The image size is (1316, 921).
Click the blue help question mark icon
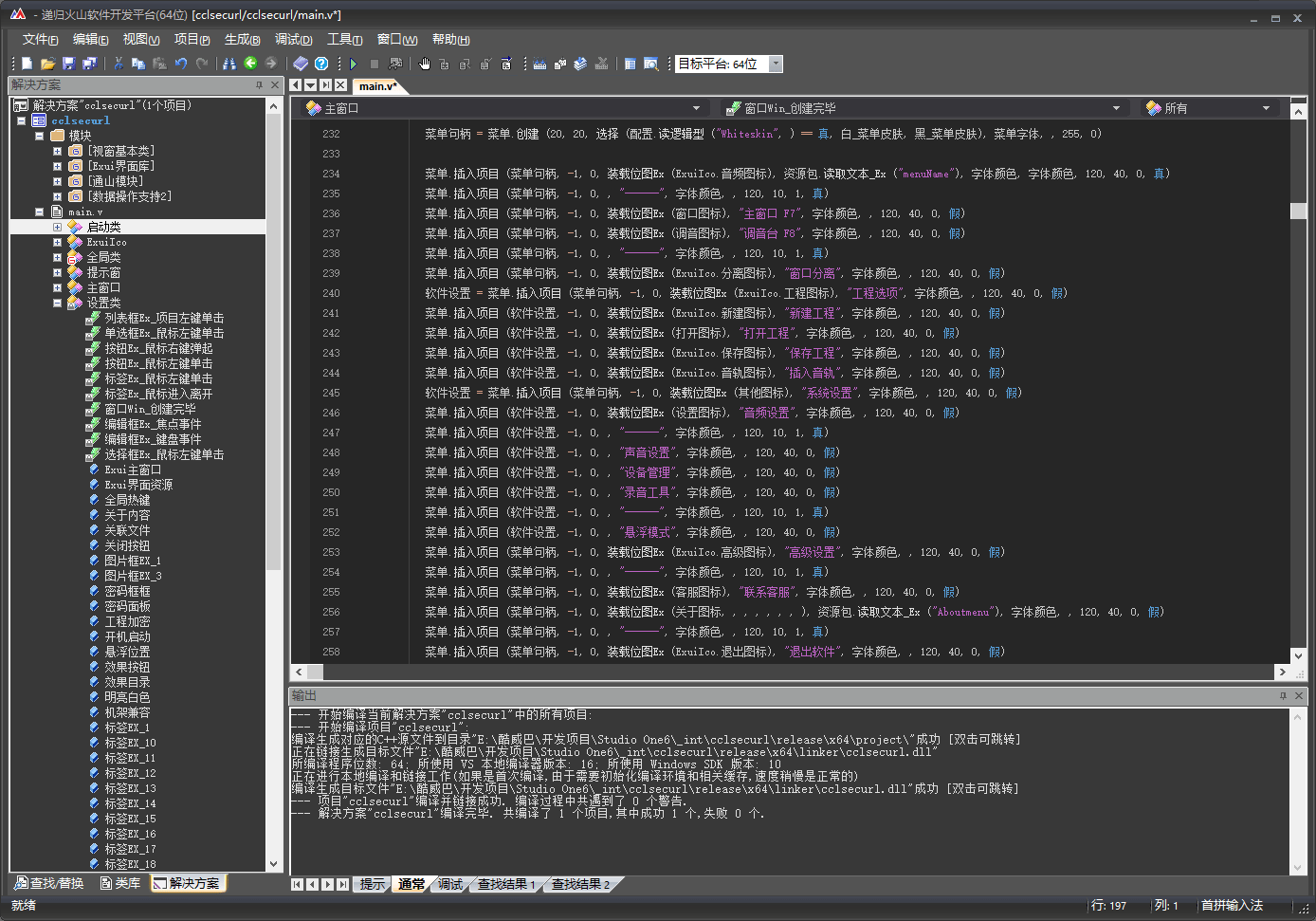point(321,64)
